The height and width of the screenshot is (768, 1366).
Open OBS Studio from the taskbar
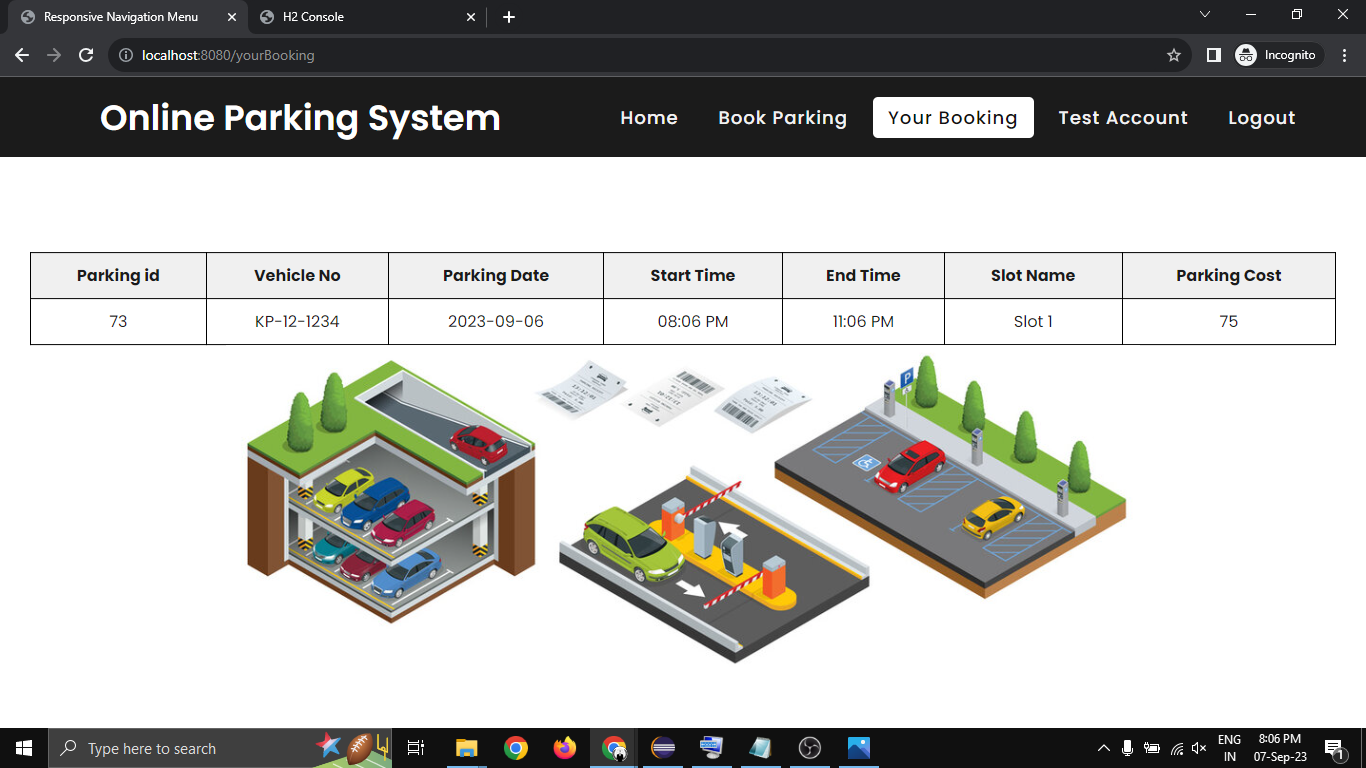click(810, 748)
